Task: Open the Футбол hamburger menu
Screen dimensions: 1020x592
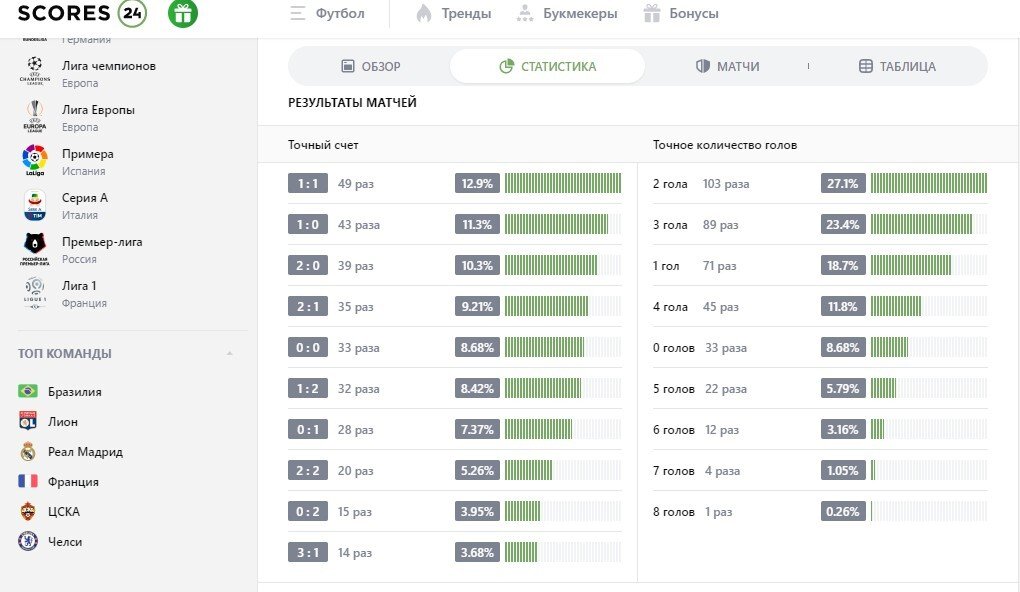Action: click(298, 14)
